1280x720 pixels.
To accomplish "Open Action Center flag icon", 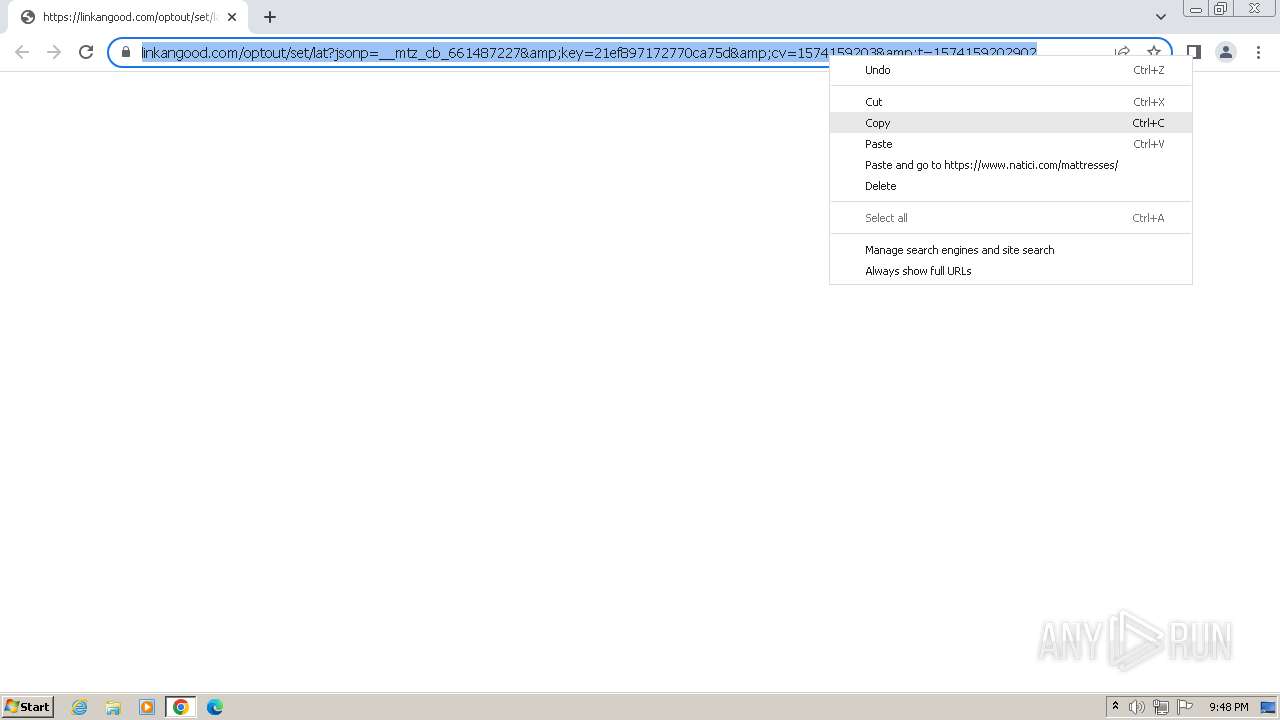I will coord(1185,707).
